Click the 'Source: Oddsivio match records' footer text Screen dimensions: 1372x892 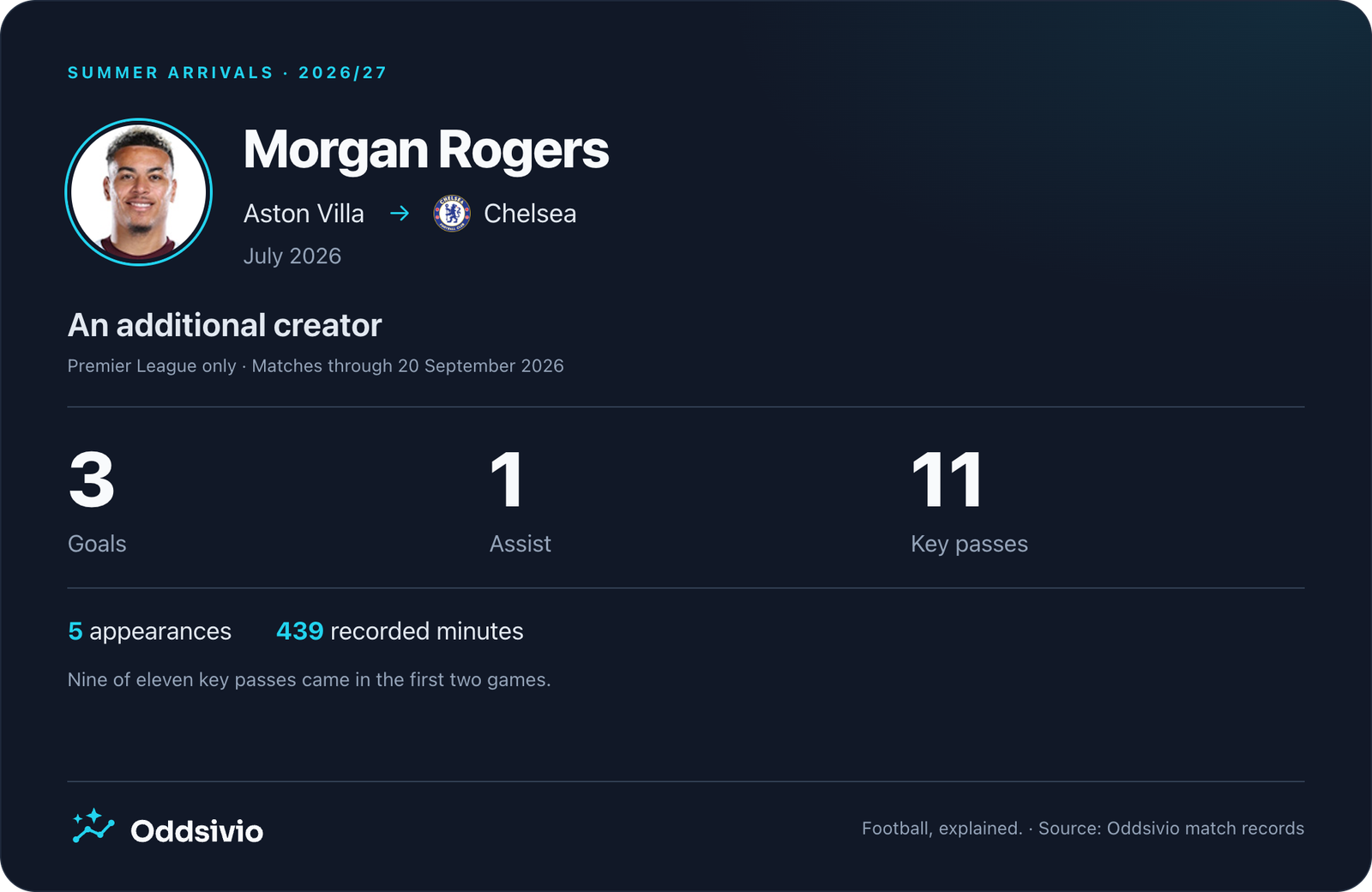point(1171,829)
